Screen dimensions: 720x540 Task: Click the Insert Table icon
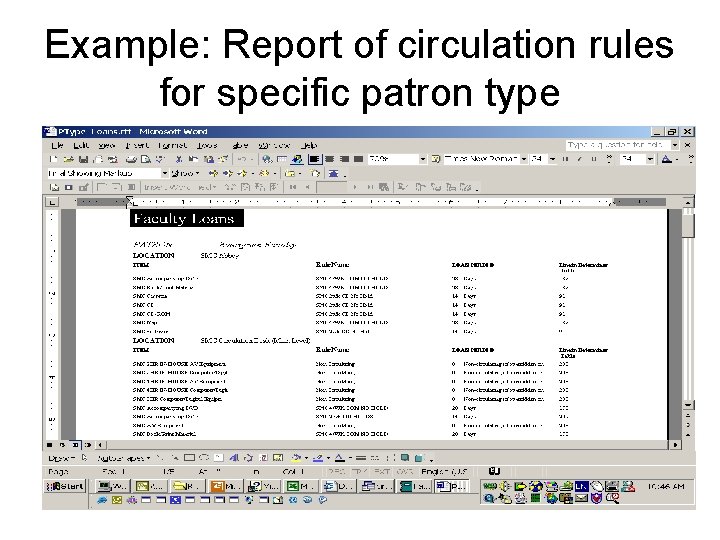point(282,159)
